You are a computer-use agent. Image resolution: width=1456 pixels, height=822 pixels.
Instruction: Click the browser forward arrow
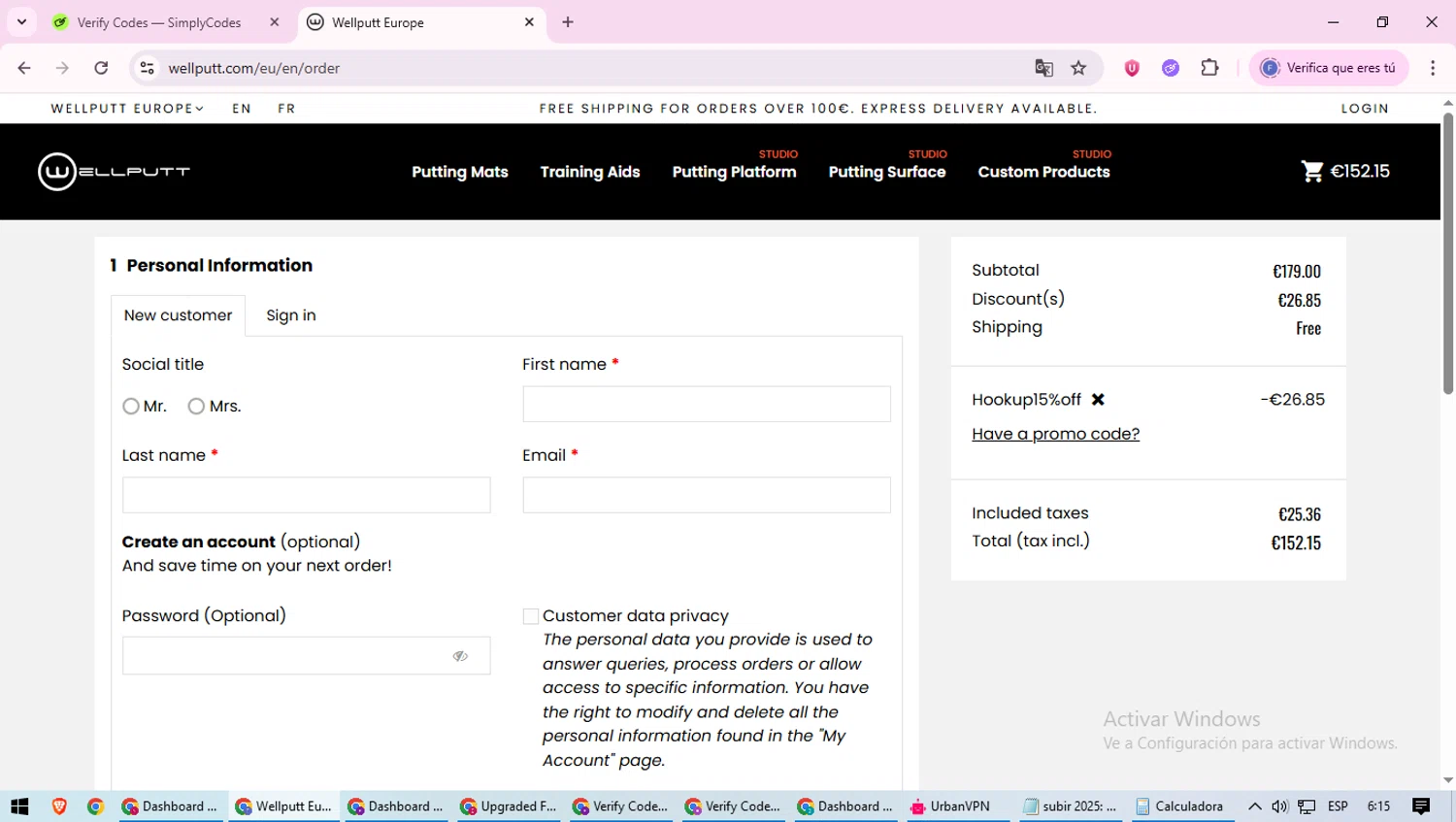pyautogui.click(x=62, y=68)
